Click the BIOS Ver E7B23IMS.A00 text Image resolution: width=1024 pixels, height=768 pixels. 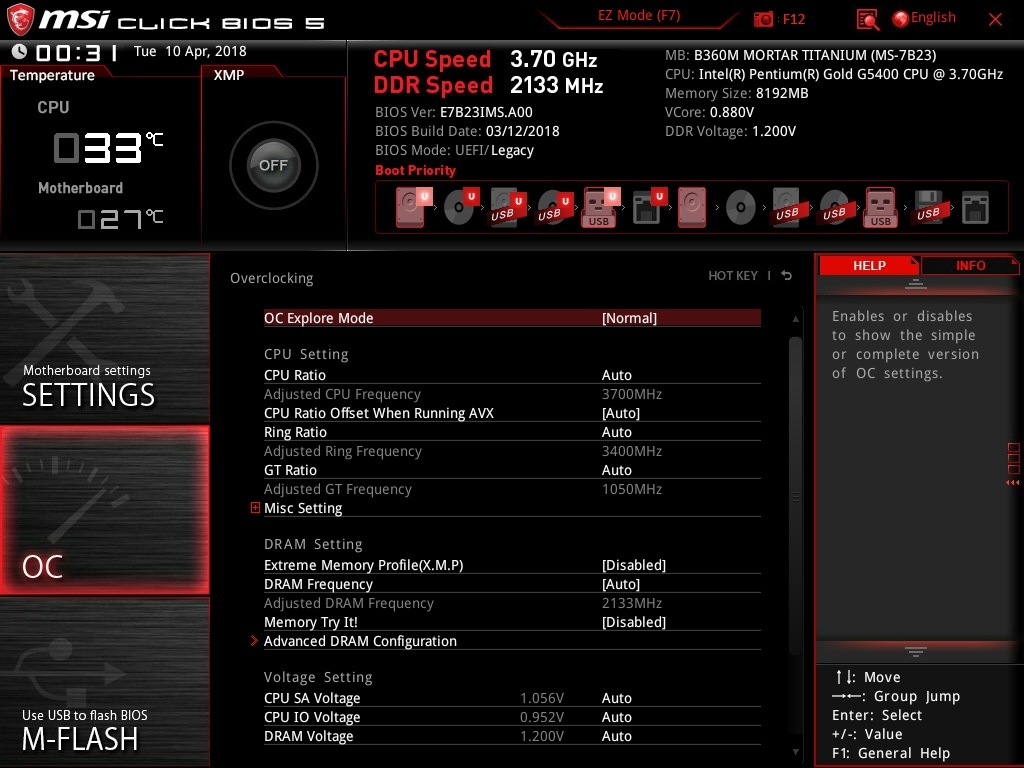click(x=454, y=112)
